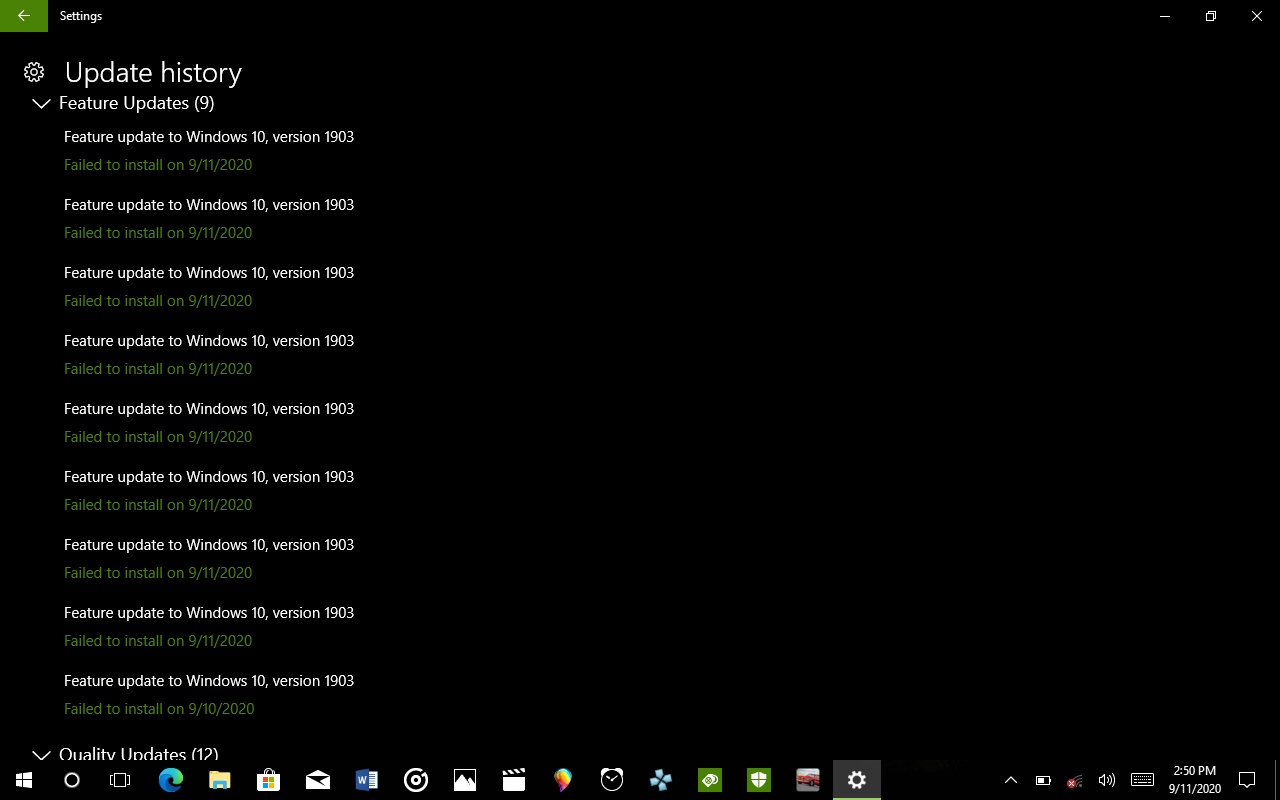Go back using the green arrow button

pyautogui.click(x=24, y=16)
